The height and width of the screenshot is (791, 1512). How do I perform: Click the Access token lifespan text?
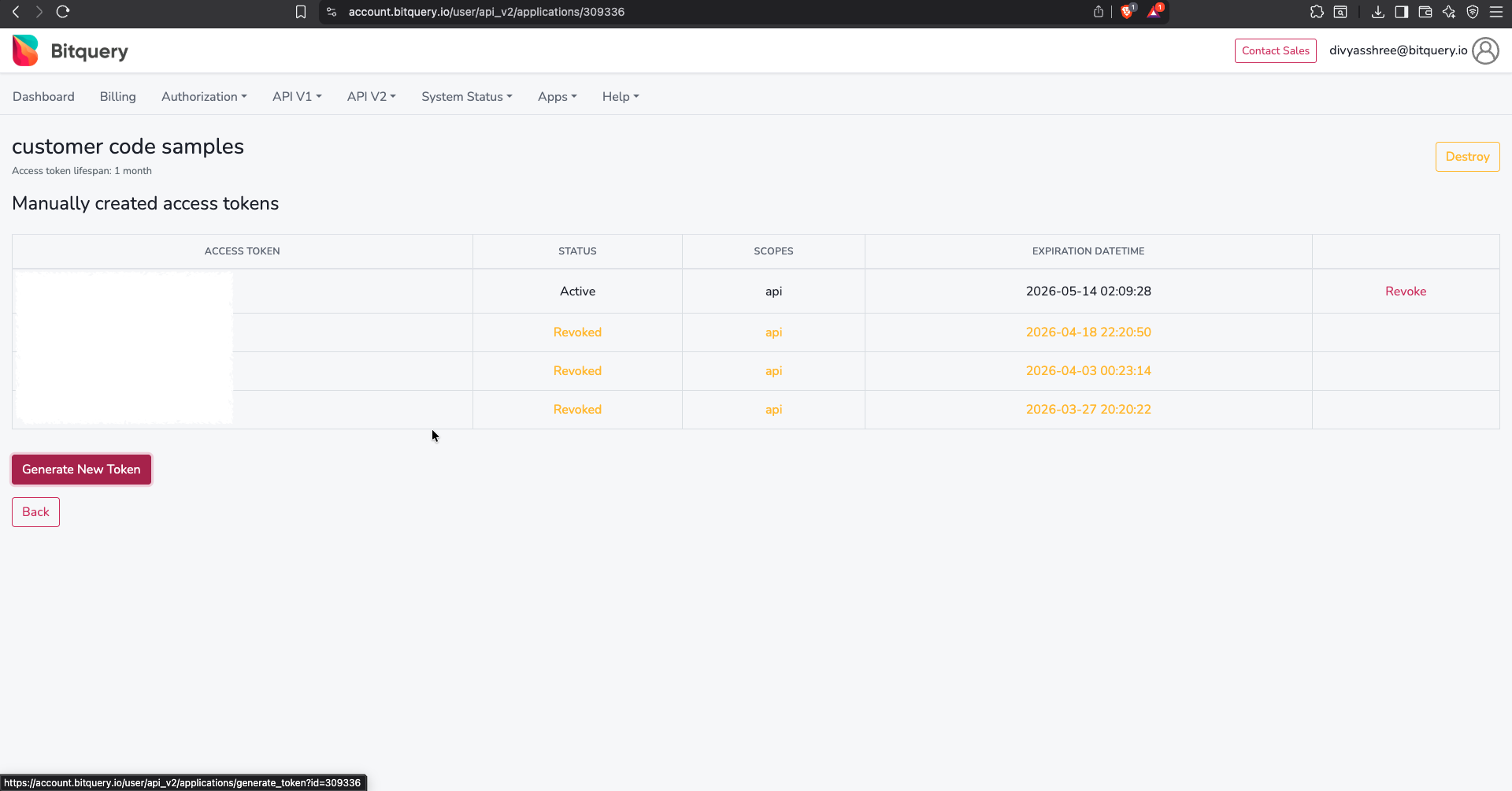pyautogui.click(x=82, y=171)
